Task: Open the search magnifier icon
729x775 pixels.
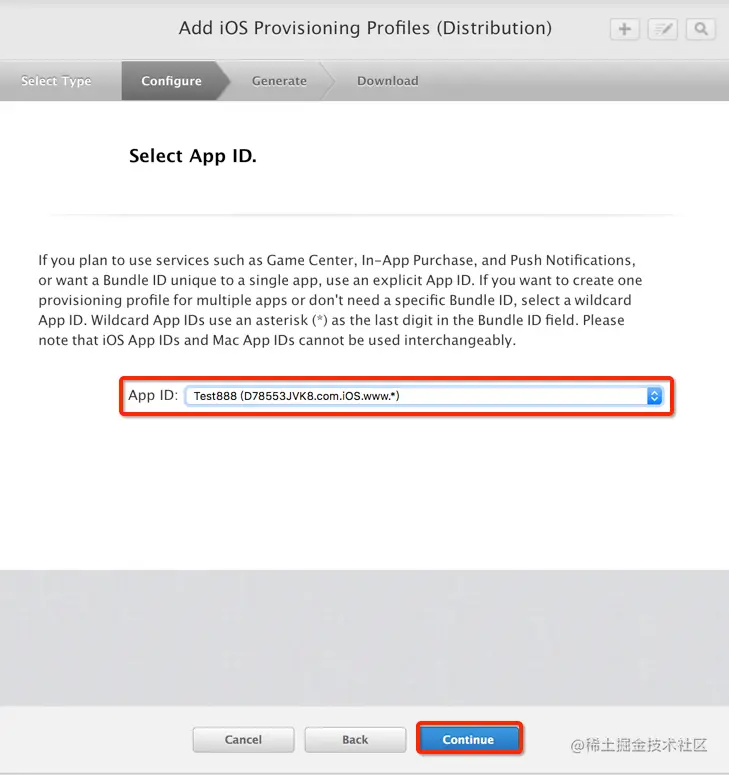Action: coord(701,29)
